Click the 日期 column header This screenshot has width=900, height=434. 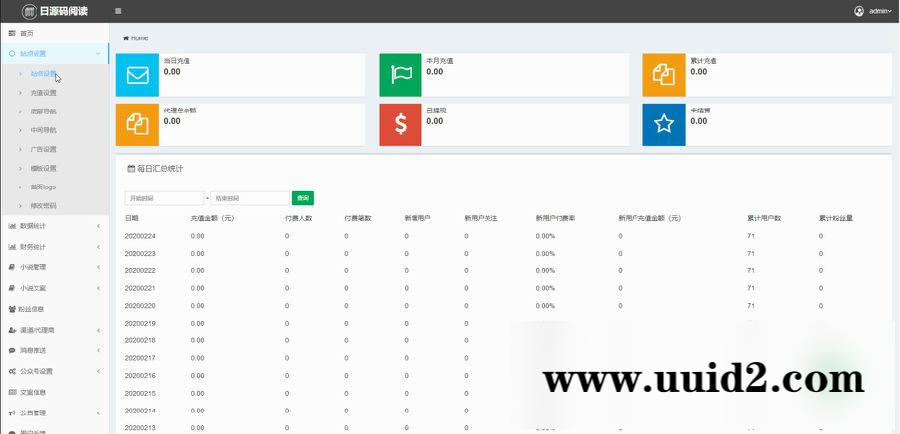131,218
